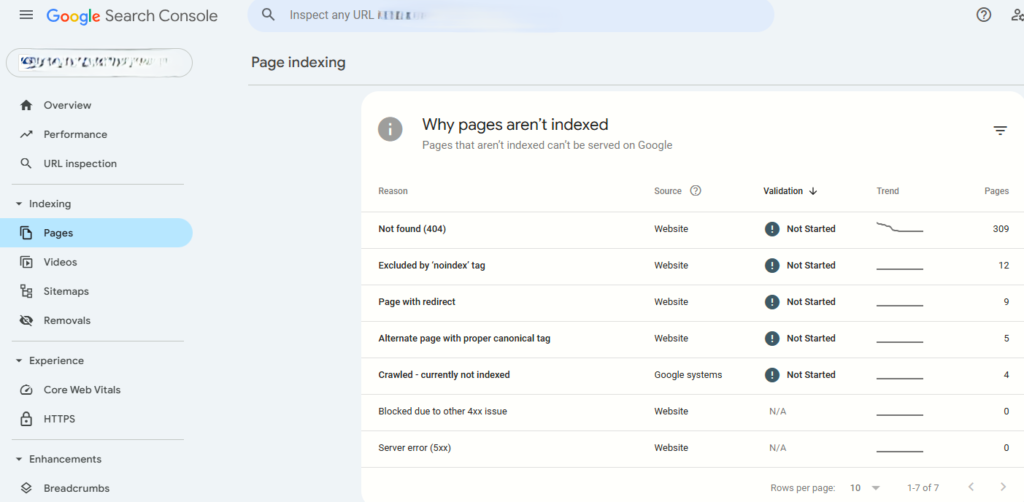Viewport: 1024px width, 502px height.
Task: Click into the Inspect any URL field
Action: click(x=510, y=15)
